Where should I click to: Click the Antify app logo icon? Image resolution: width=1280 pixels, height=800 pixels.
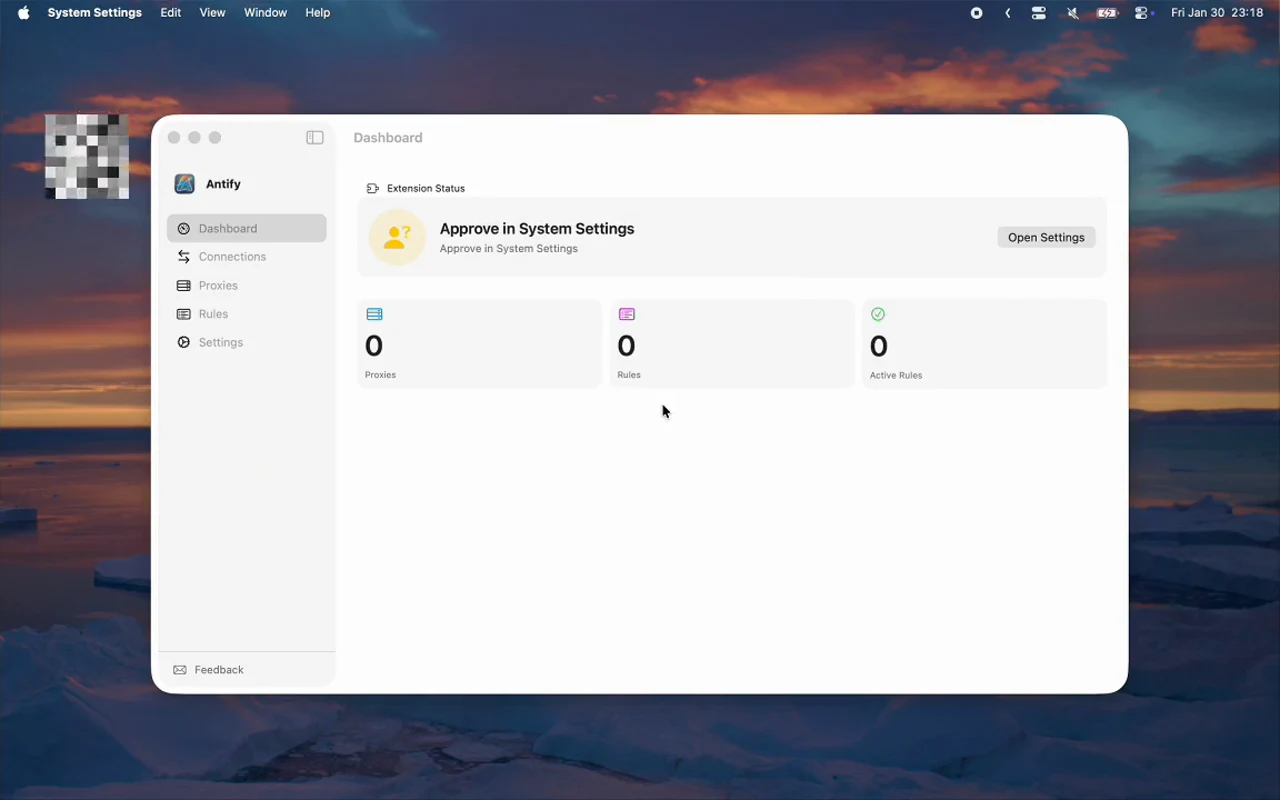(x=184, y=184)
